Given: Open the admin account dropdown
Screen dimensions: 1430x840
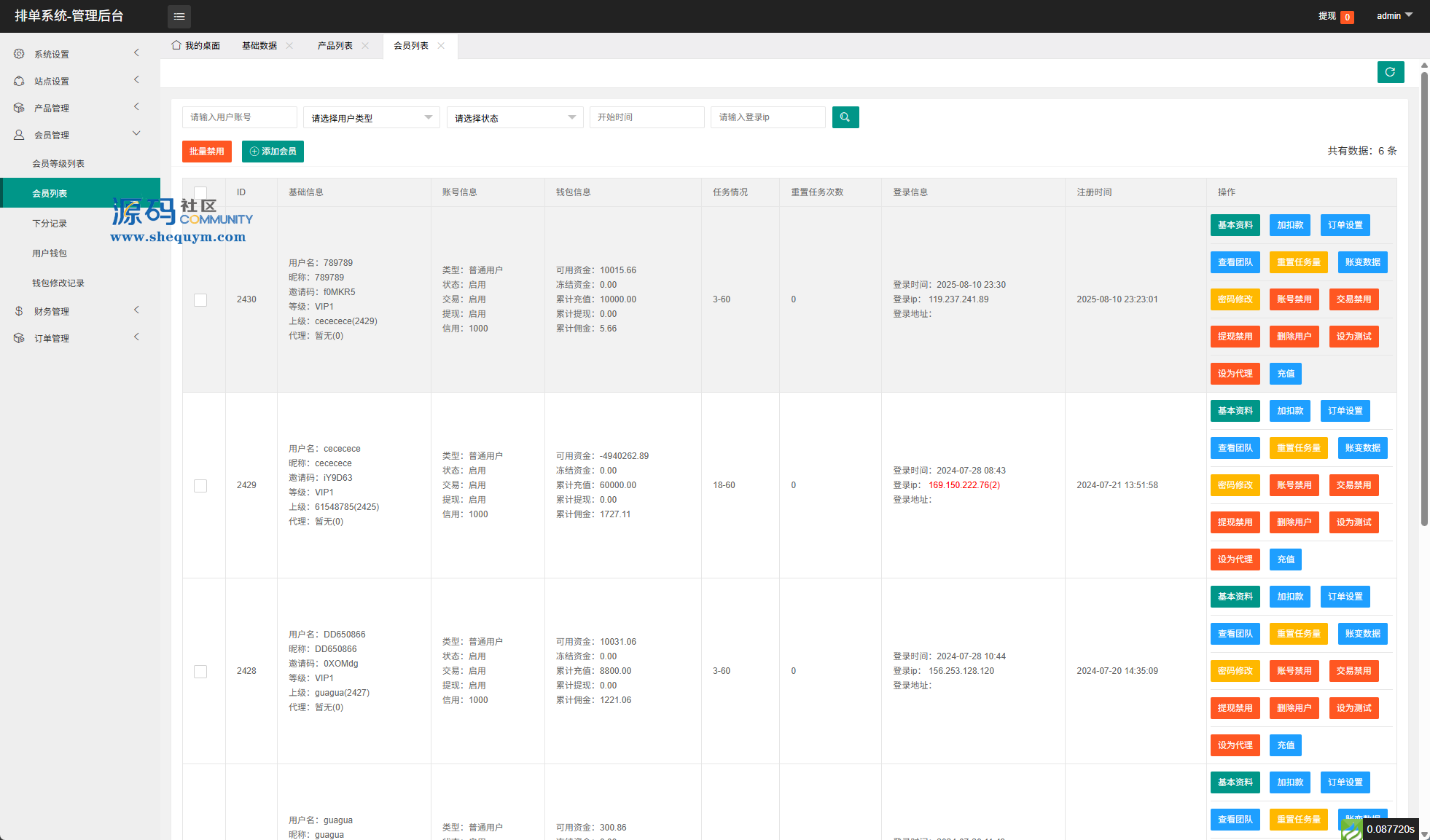Looking at the screenshot, I should coord(1394,15).
